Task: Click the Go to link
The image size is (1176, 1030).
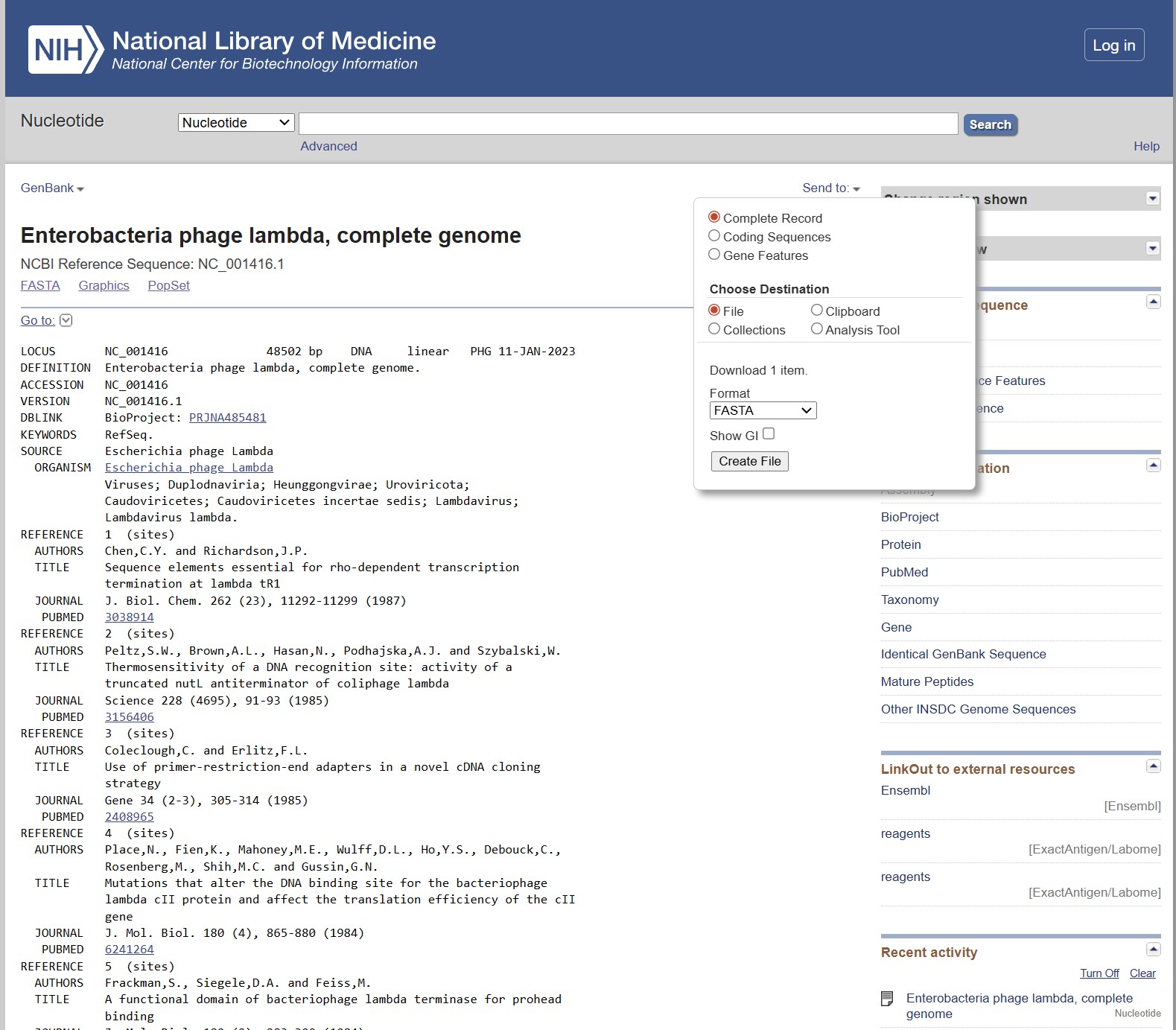Action: [38, 320]
